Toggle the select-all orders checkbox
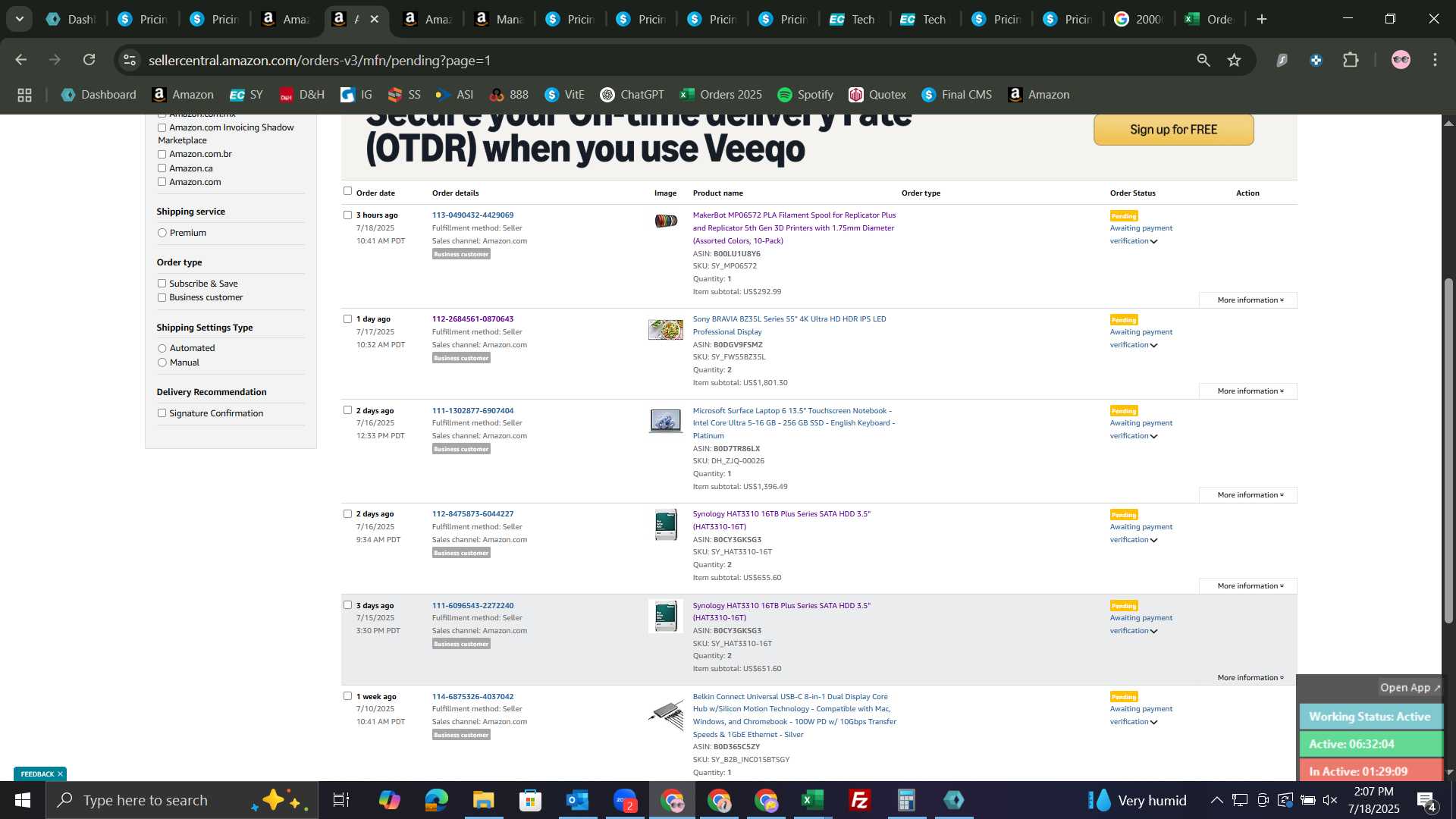The image size is (1456, 819). point(347,191)
